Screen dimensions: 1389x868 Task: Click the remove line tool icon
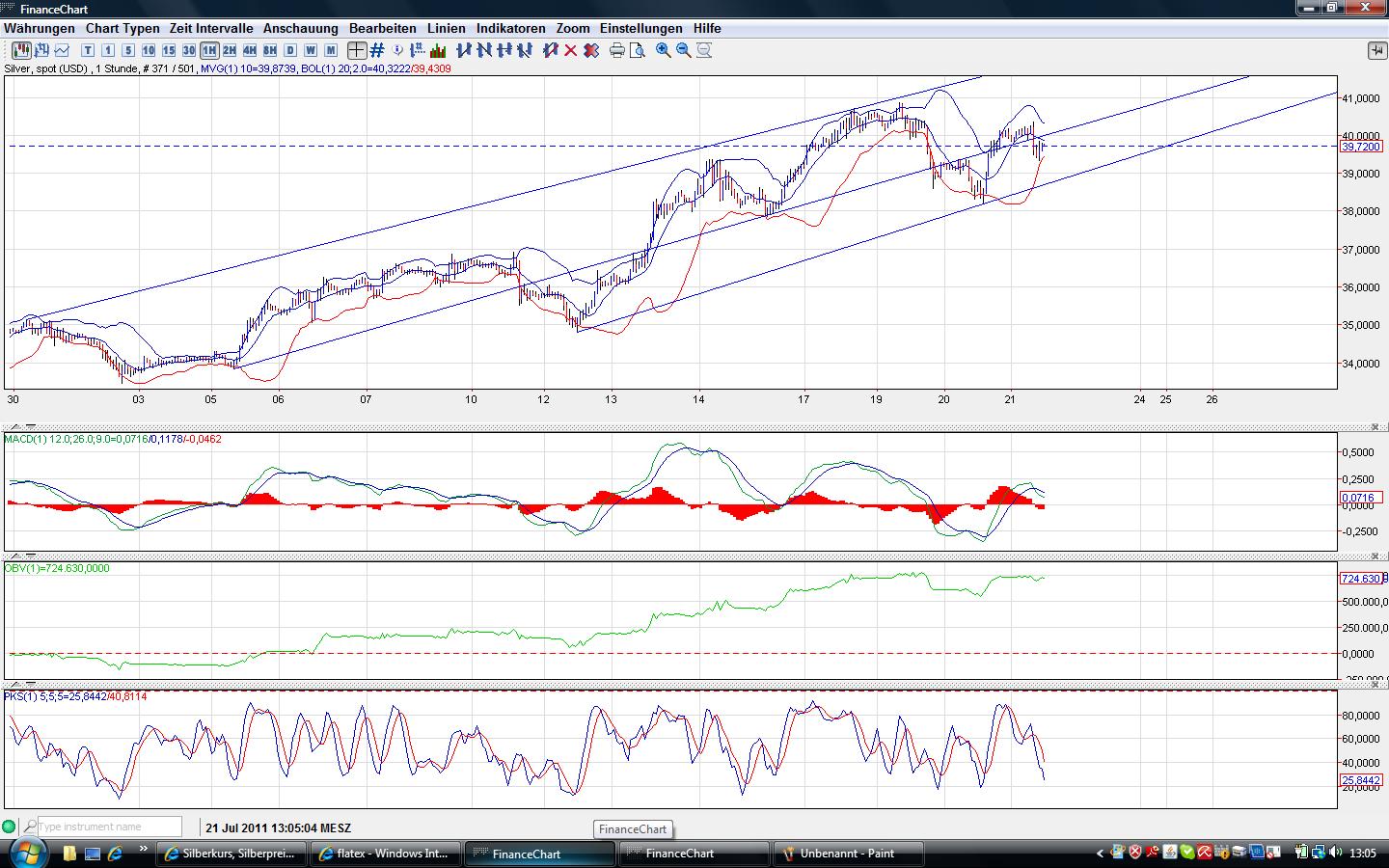click(551, 50)
